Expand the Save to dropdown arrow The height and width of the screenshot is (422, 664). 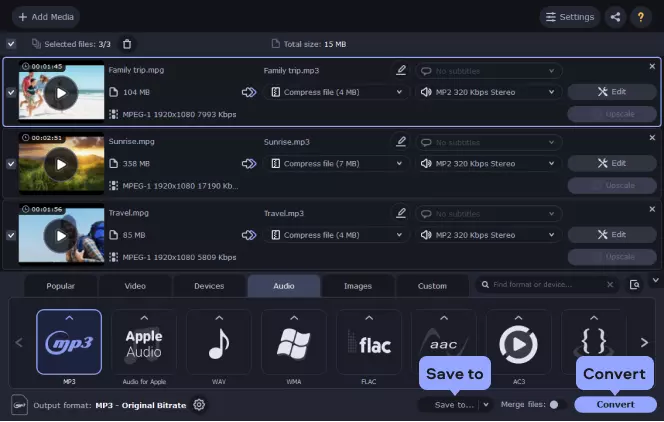[x=486, y=405]
